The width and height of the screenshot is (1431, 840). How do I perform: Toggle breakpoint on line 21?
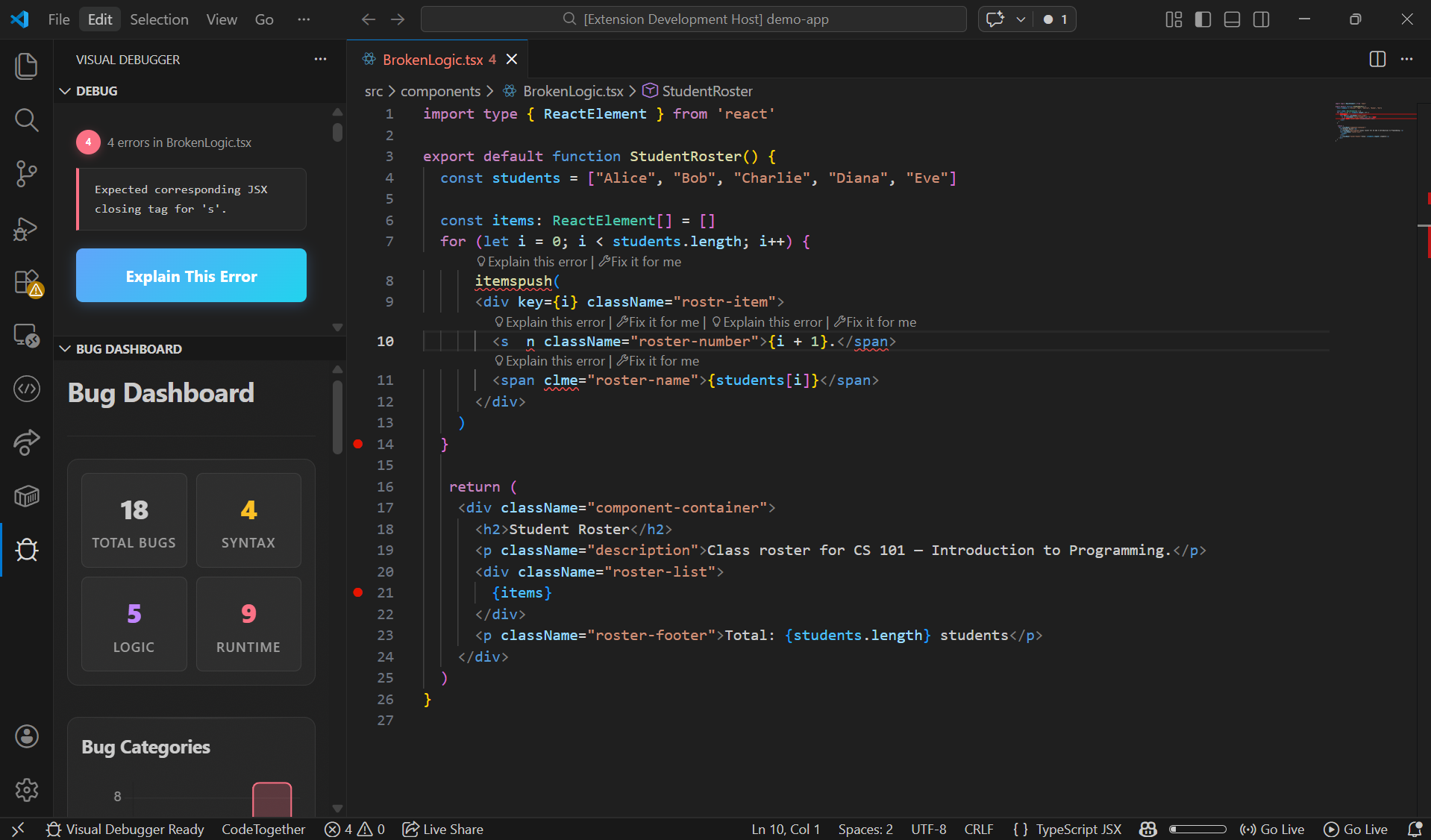358,592
